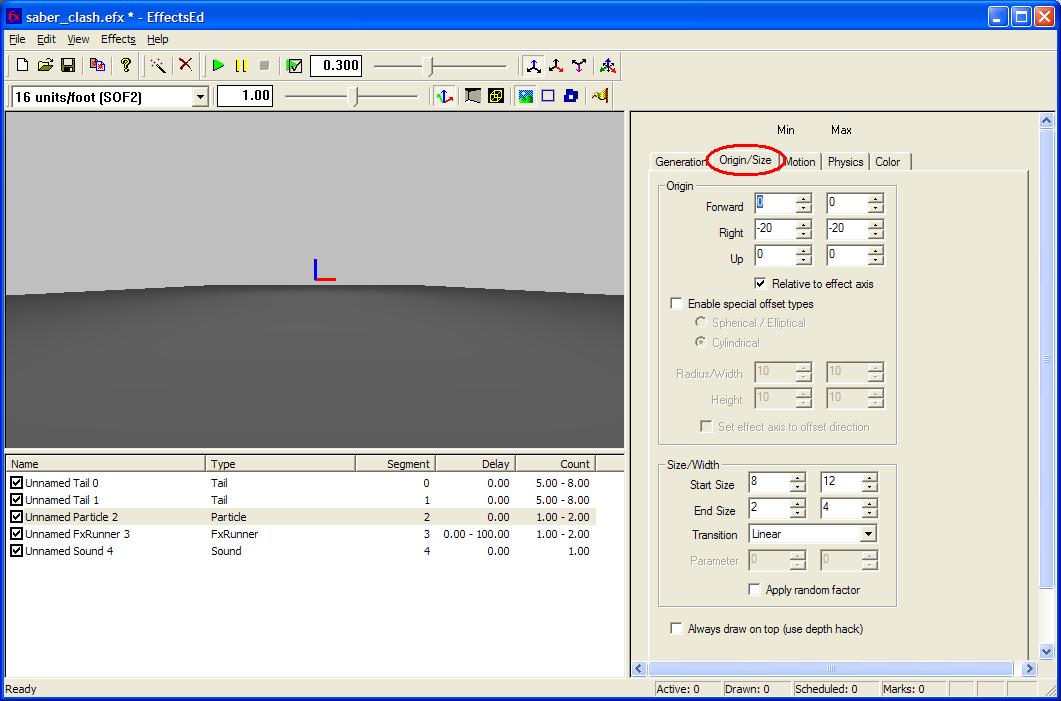This screenshot has width=1061, height=701.
Task: Select the blue-tipped axis orientation icon
Action: [535, 66]
